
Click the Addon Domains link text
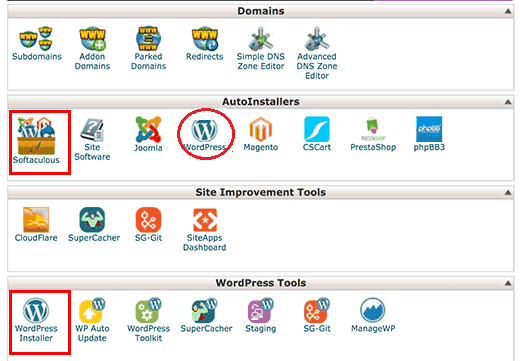coord(92,61)
